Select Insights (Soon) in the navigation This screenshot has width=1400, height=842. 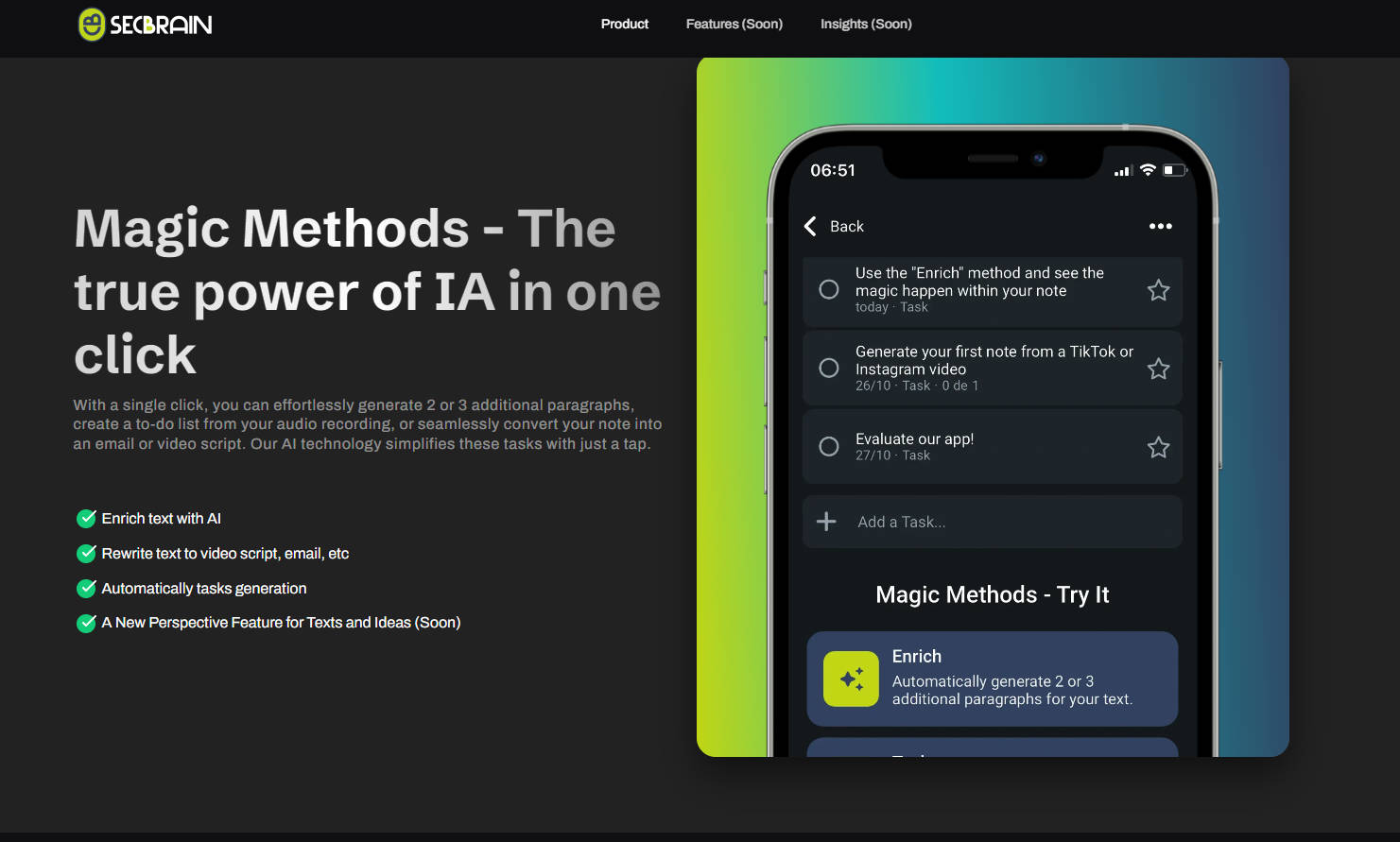click(866, 25)
